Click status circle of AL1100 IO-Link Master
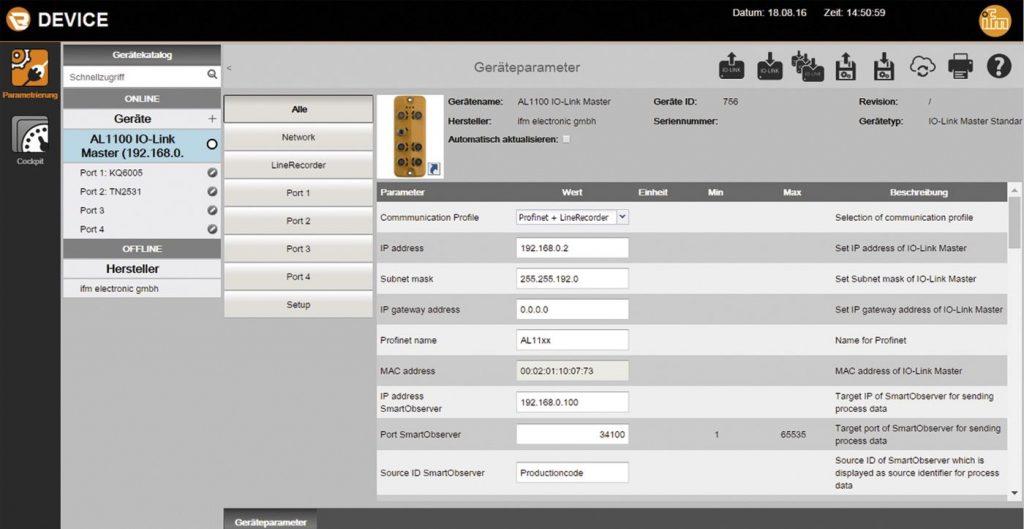Image resolution: width=1024 pixels, height=529 pixels. (x=212, y=144)
